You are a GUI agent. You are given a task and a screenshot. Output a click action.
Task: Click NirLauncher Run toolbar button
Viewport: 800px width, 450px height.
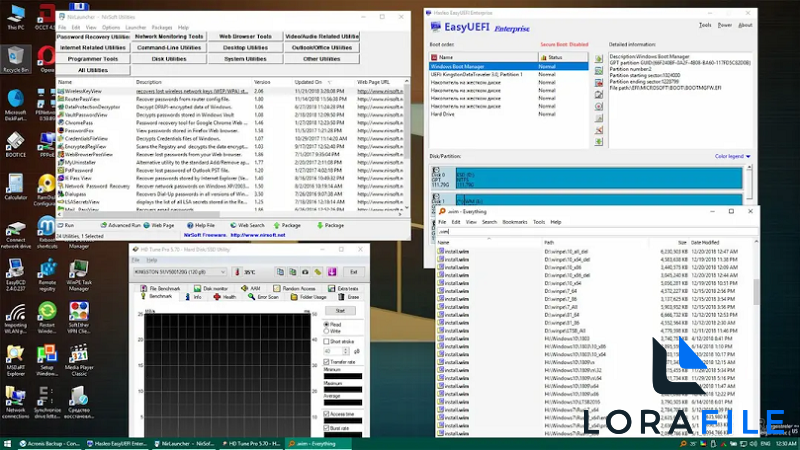[x=66, y=225]
